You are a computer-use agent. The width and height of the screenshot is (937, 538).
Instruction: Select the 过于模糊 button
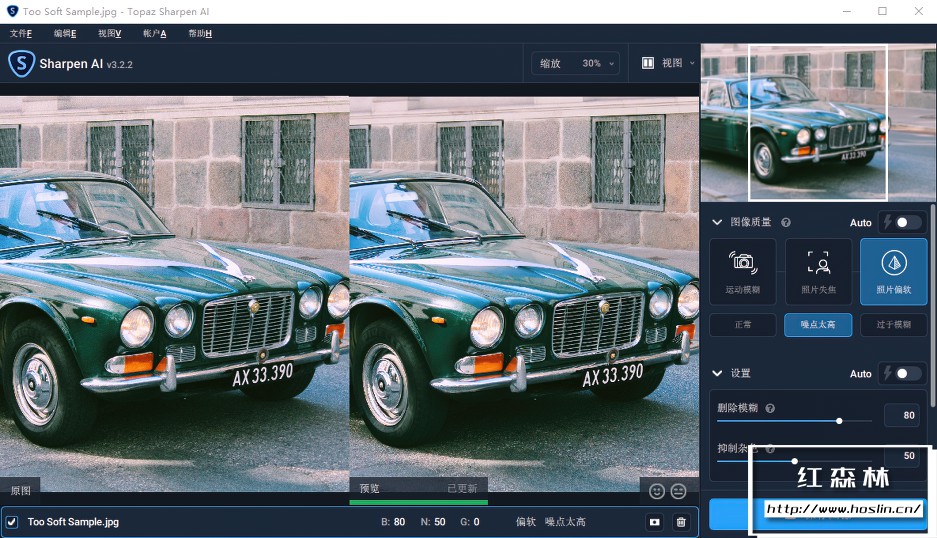pos(893,325)
